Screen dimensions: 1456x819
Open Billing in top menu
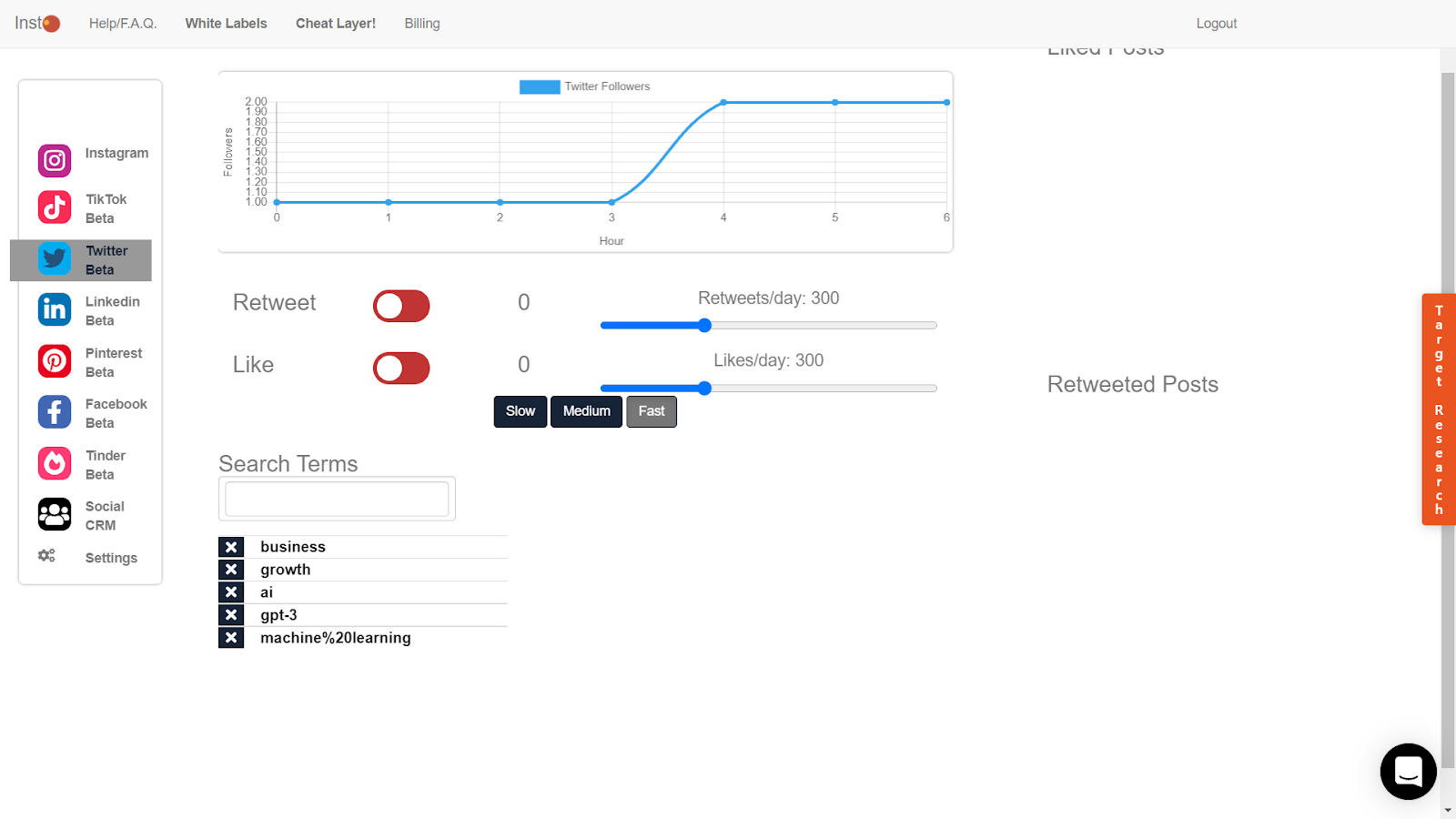(x=422, y=24)
